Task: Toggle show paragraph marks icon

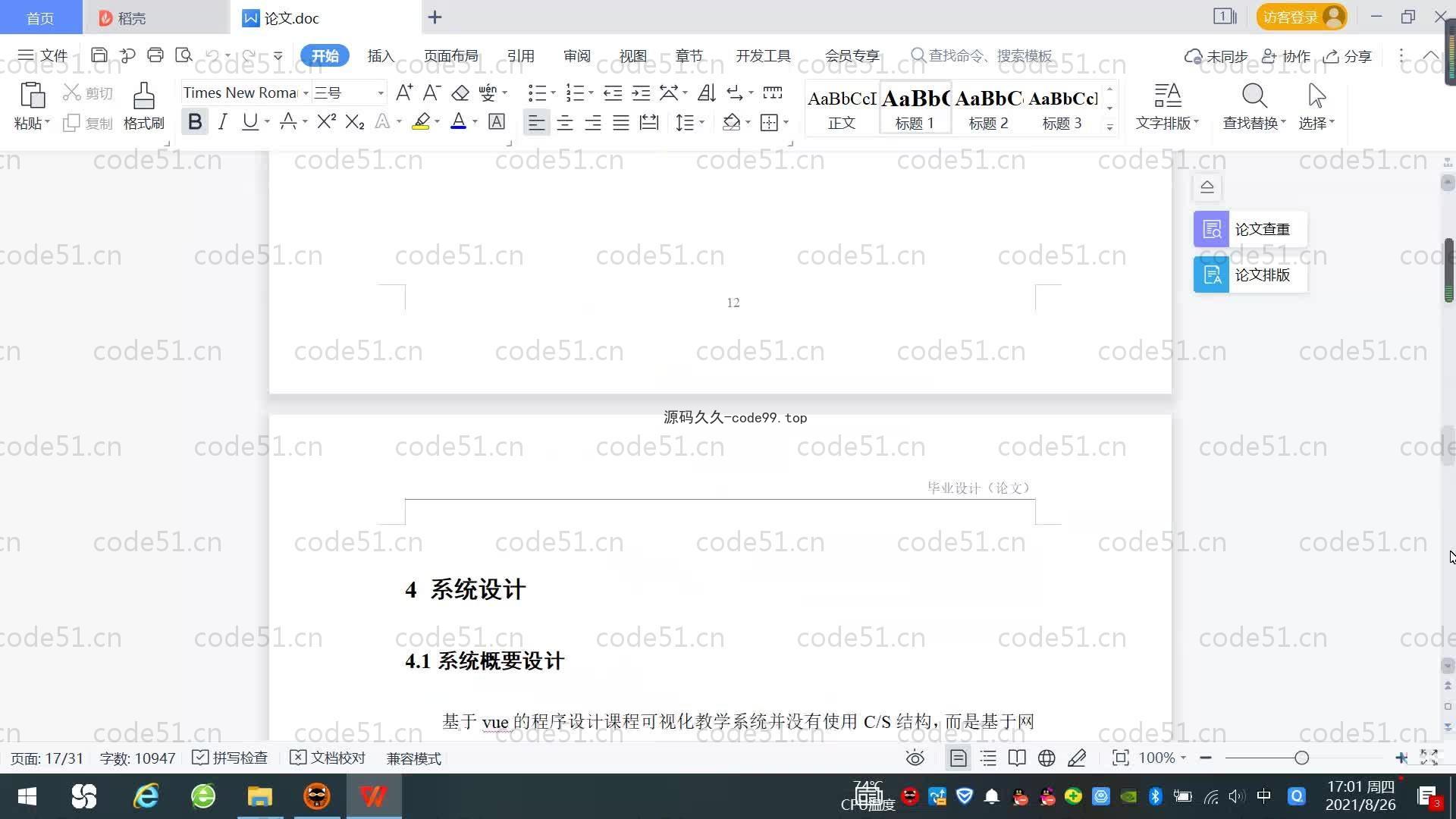Action: coord(735,93)
